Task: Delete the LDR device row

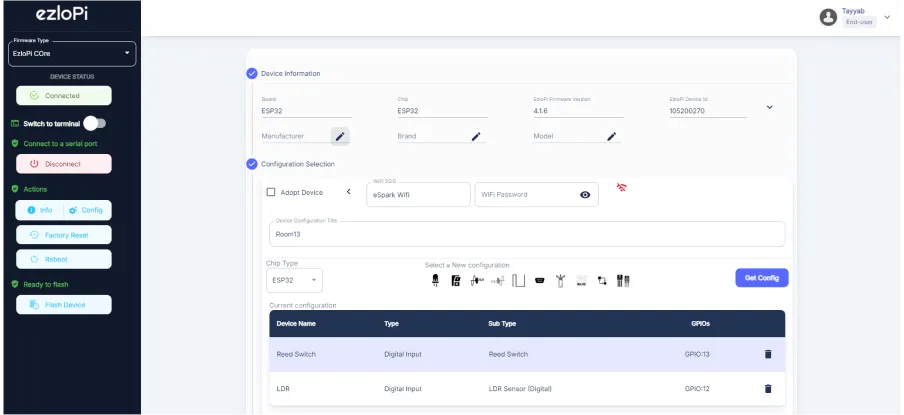Action: pos(768,388)
